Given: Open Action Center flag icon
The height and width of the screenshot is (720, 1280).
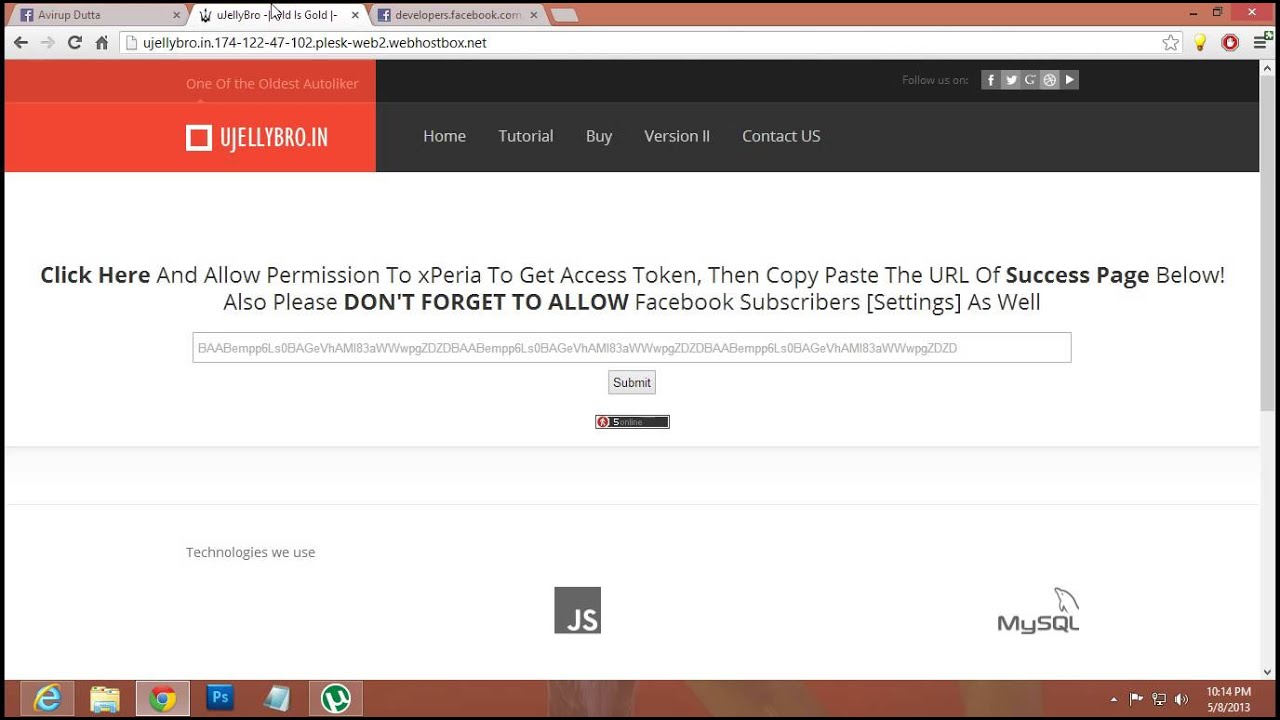Looking at the screenshot, I should tap(1137, 699).
